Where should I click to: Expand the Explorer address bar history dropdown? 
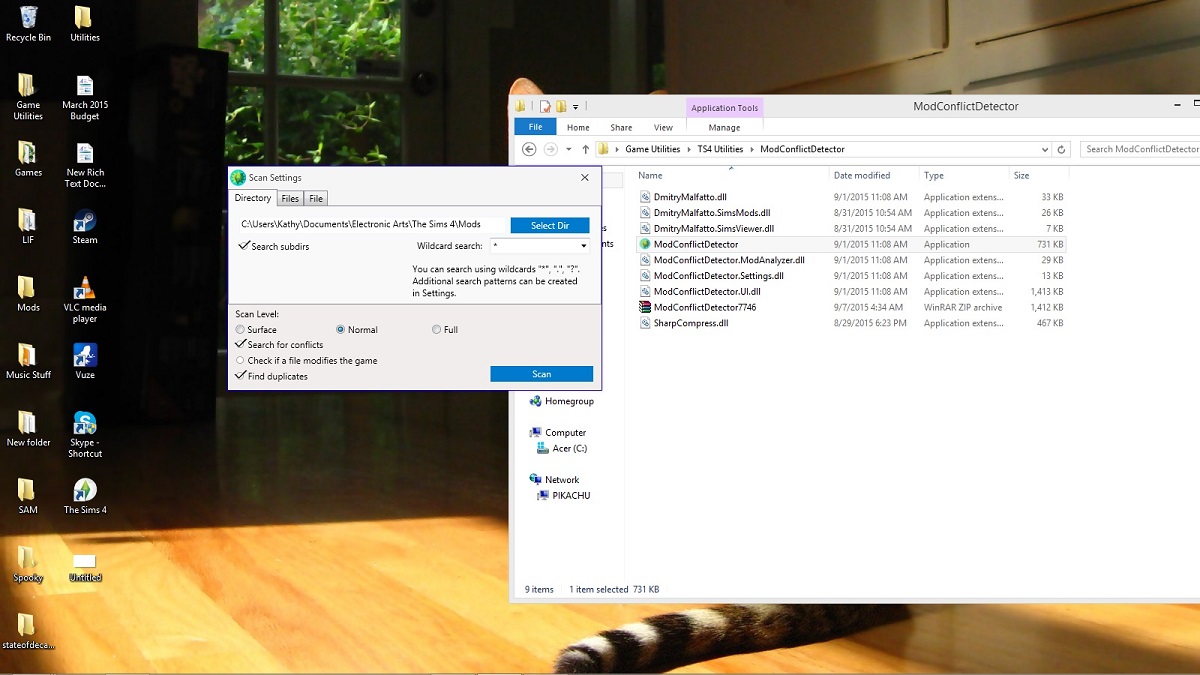1045,149
